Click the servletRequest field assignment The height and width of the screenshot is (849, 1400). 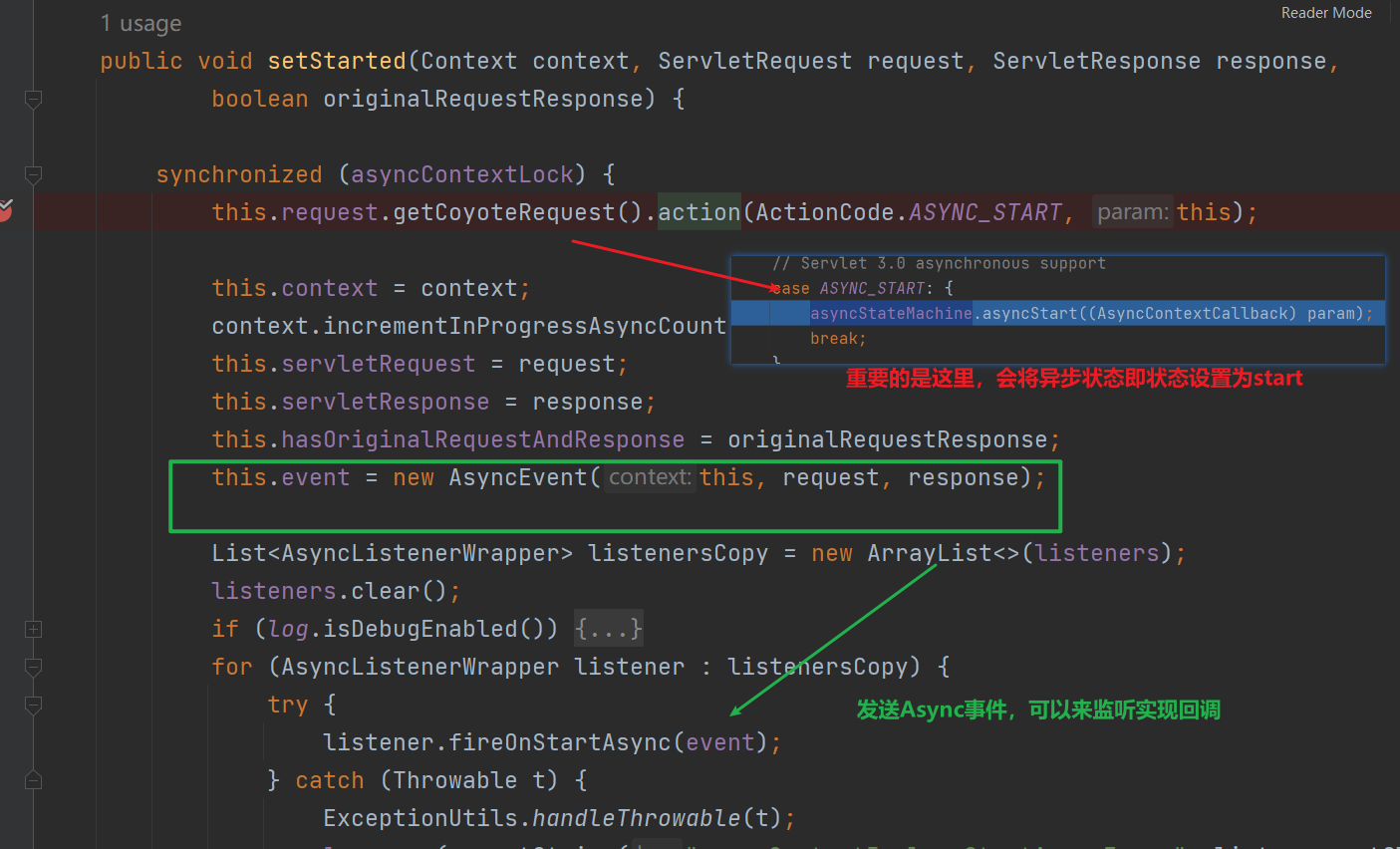[x=420, y=364]
